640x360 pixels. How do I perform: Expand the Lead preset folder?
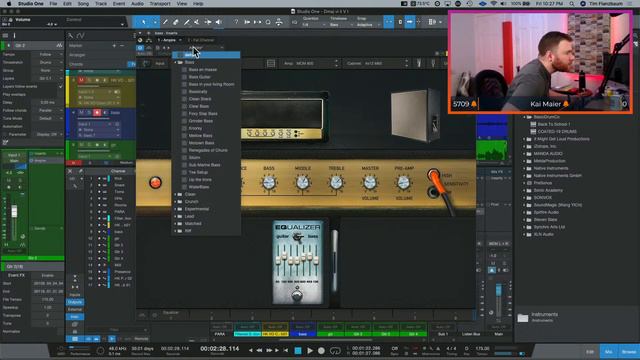tap(176, 217)
